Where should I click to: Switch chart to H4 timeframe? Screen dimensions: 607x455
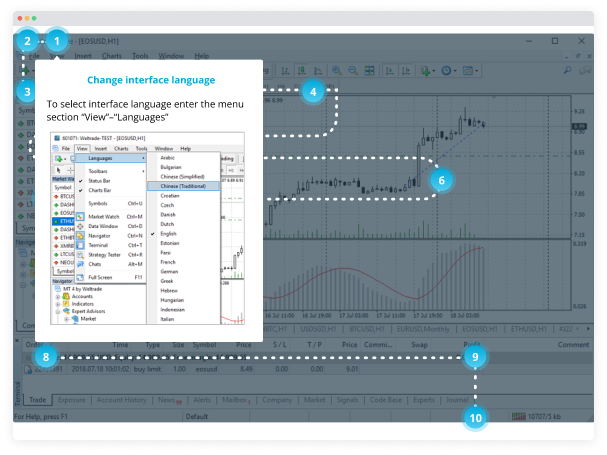281,86
